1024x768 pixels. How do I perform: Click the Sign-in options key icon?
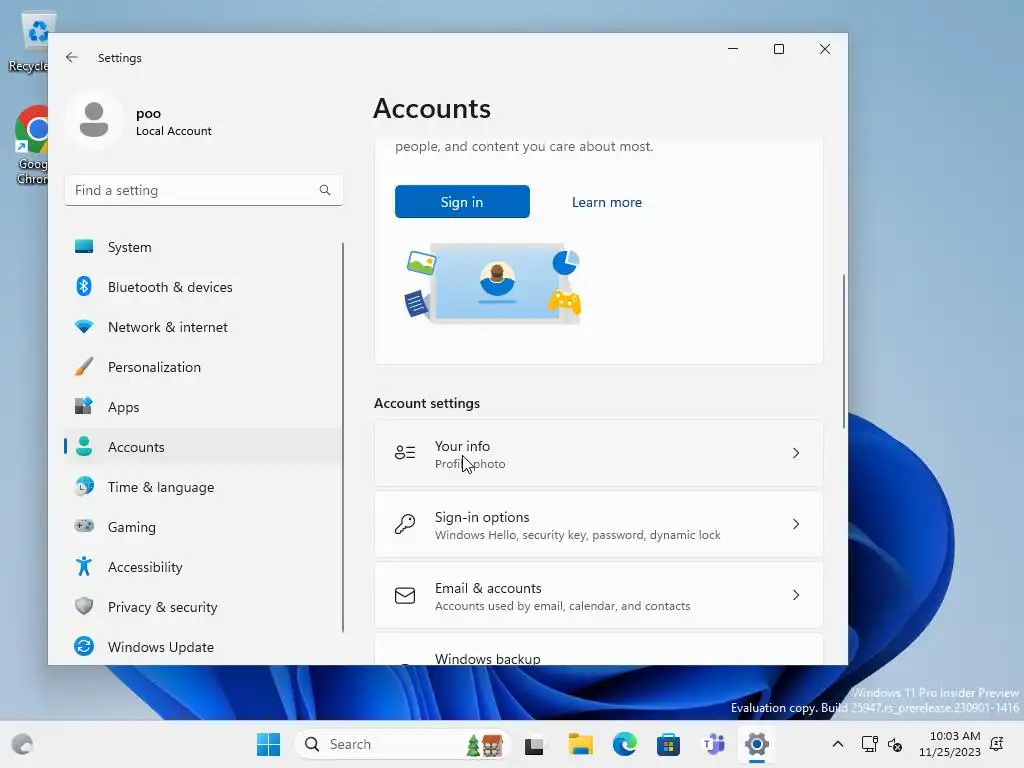[405, 524]
